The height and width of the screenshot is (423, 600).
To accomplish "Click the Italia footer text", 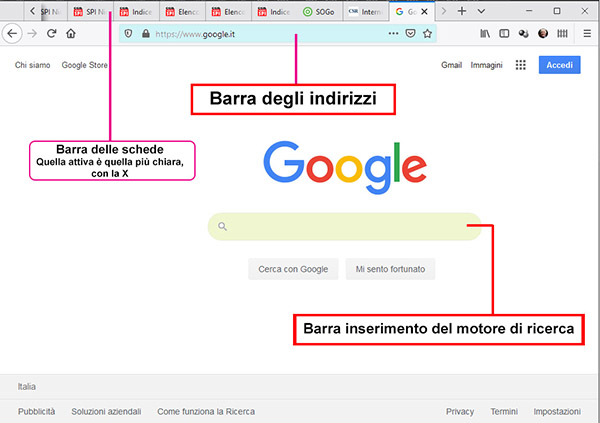I will 27,387.
